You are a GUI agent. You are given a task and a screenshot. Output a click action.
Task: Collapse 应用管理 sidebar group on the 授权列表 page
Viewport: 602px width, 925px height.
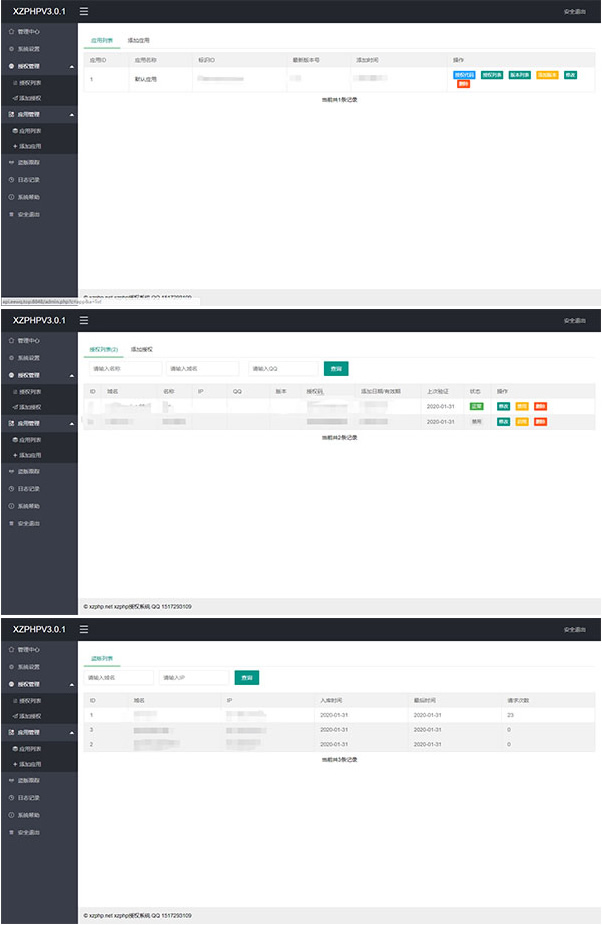pos(71,424)
